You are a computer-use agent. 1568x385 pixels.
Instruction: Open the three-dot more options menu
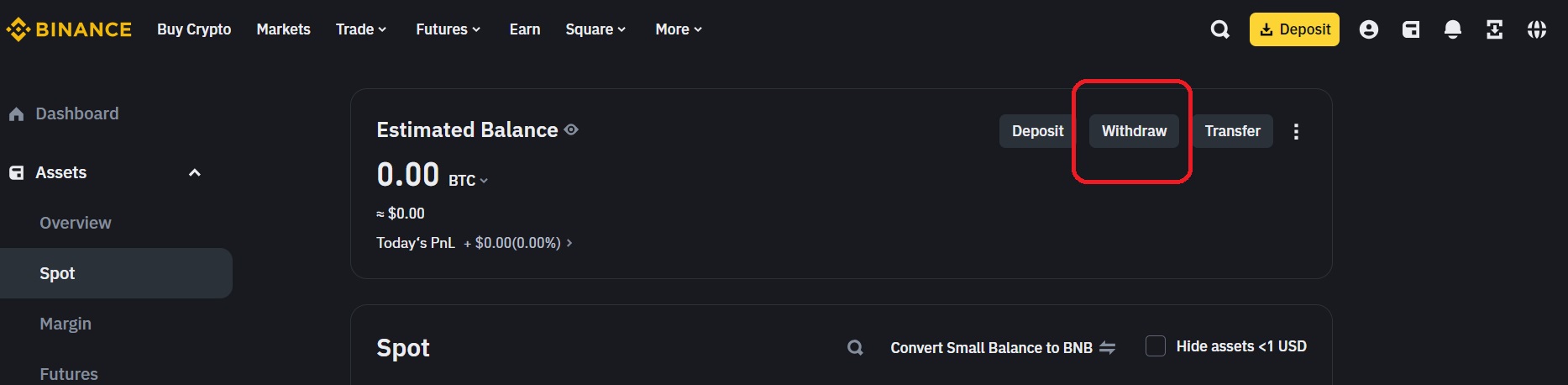(1296, 131)
